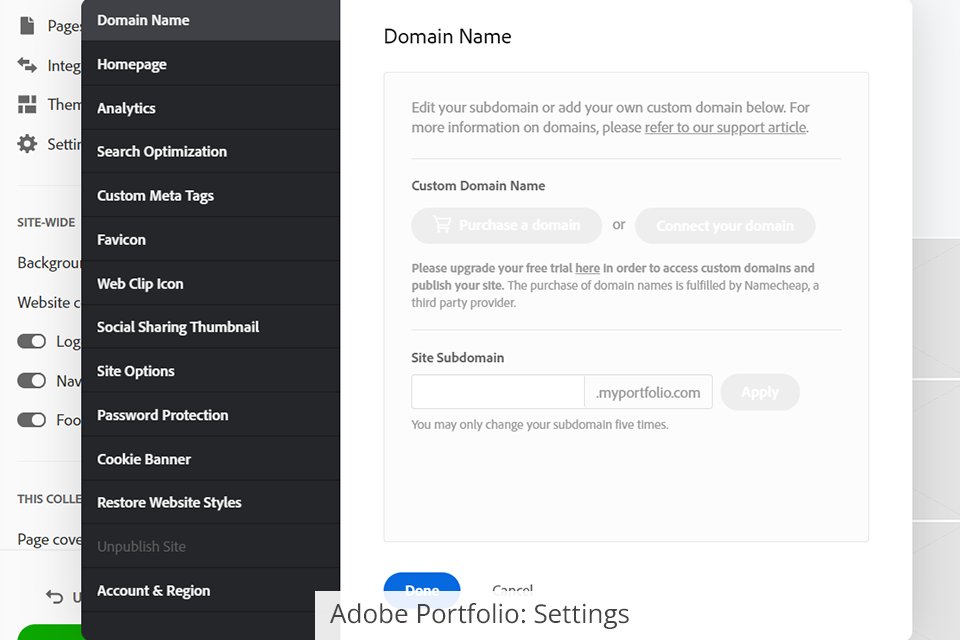Open the Analytics settings section
This screenshot has width=960, height=640.
(211, 108)
